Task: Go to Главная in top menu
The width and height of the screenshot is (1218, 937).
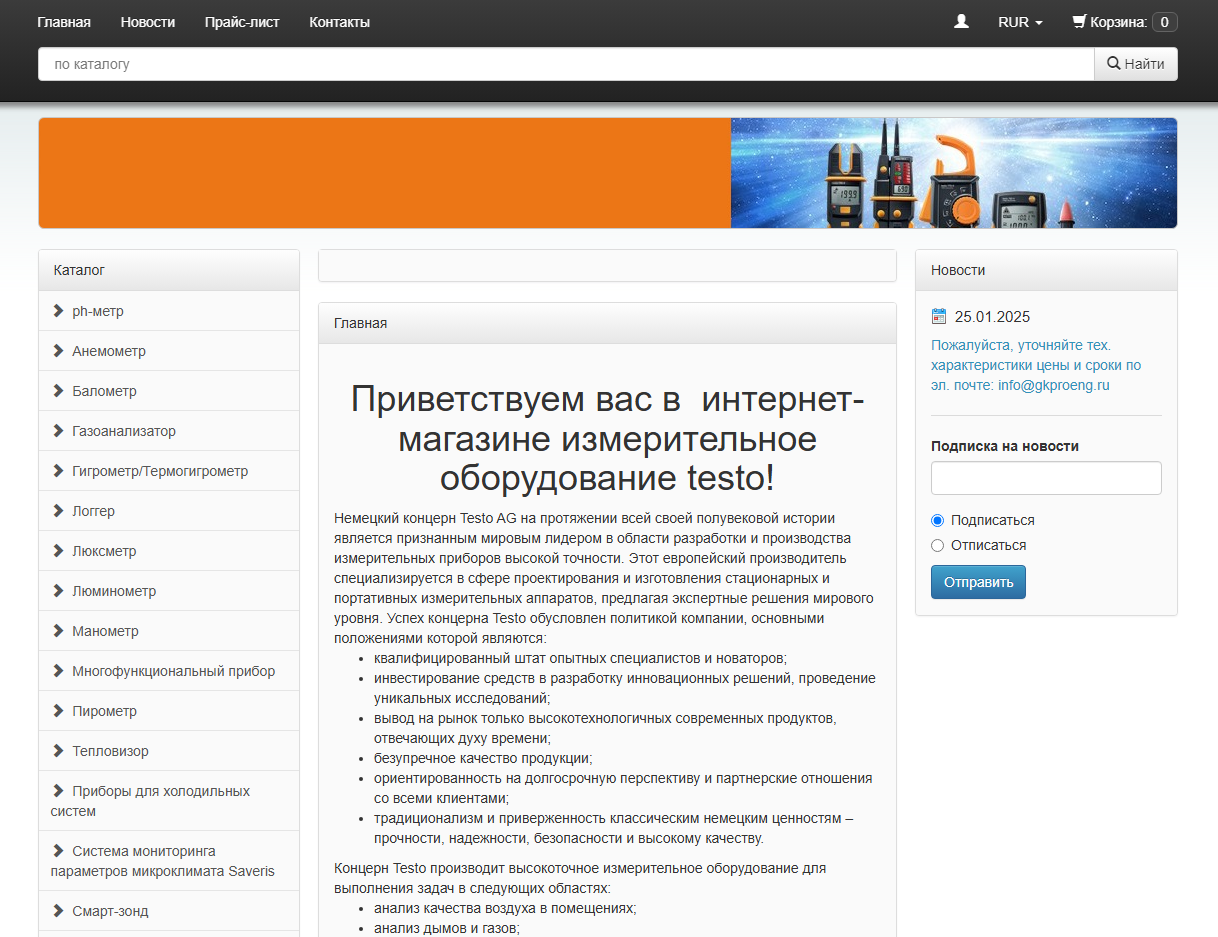Action: 64,22
